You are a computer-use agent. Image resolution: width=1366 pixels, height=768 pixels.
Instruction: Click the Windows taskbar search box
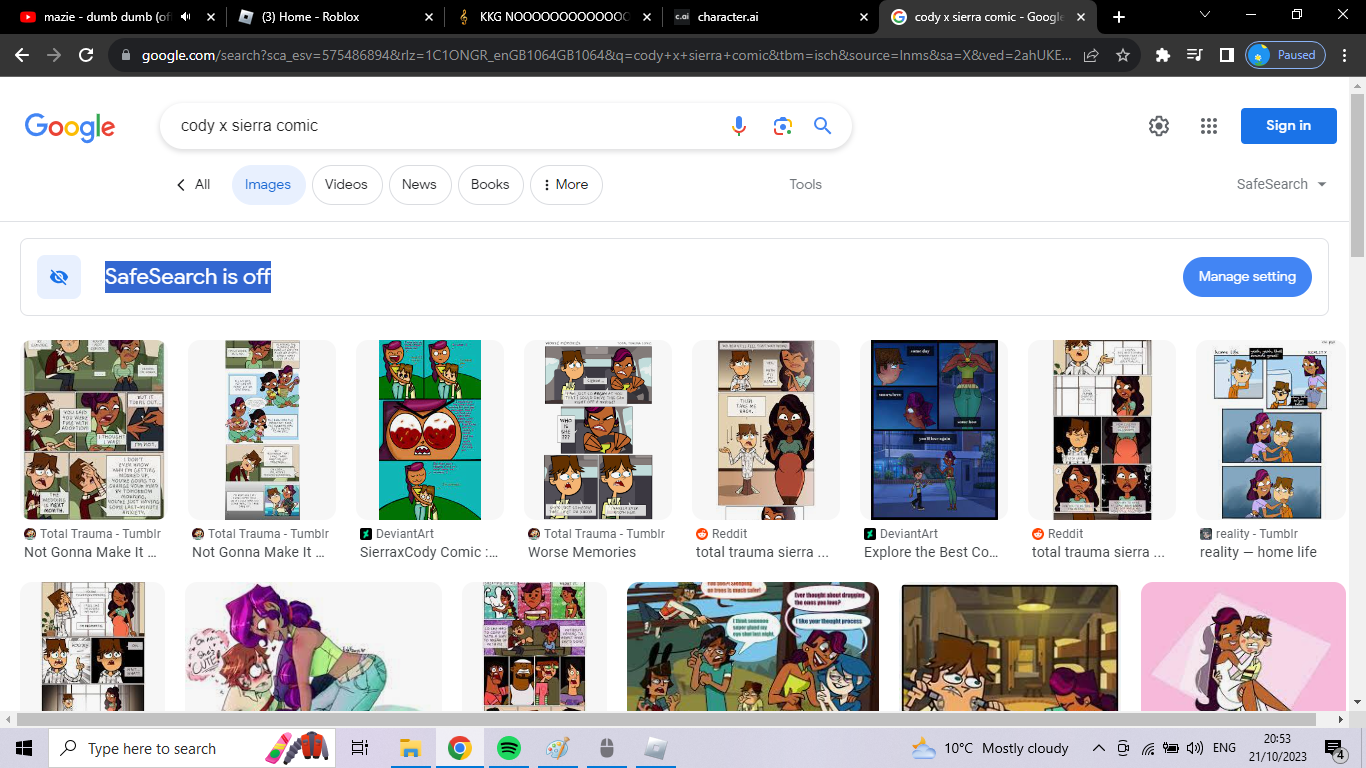(x=192, y=748)
